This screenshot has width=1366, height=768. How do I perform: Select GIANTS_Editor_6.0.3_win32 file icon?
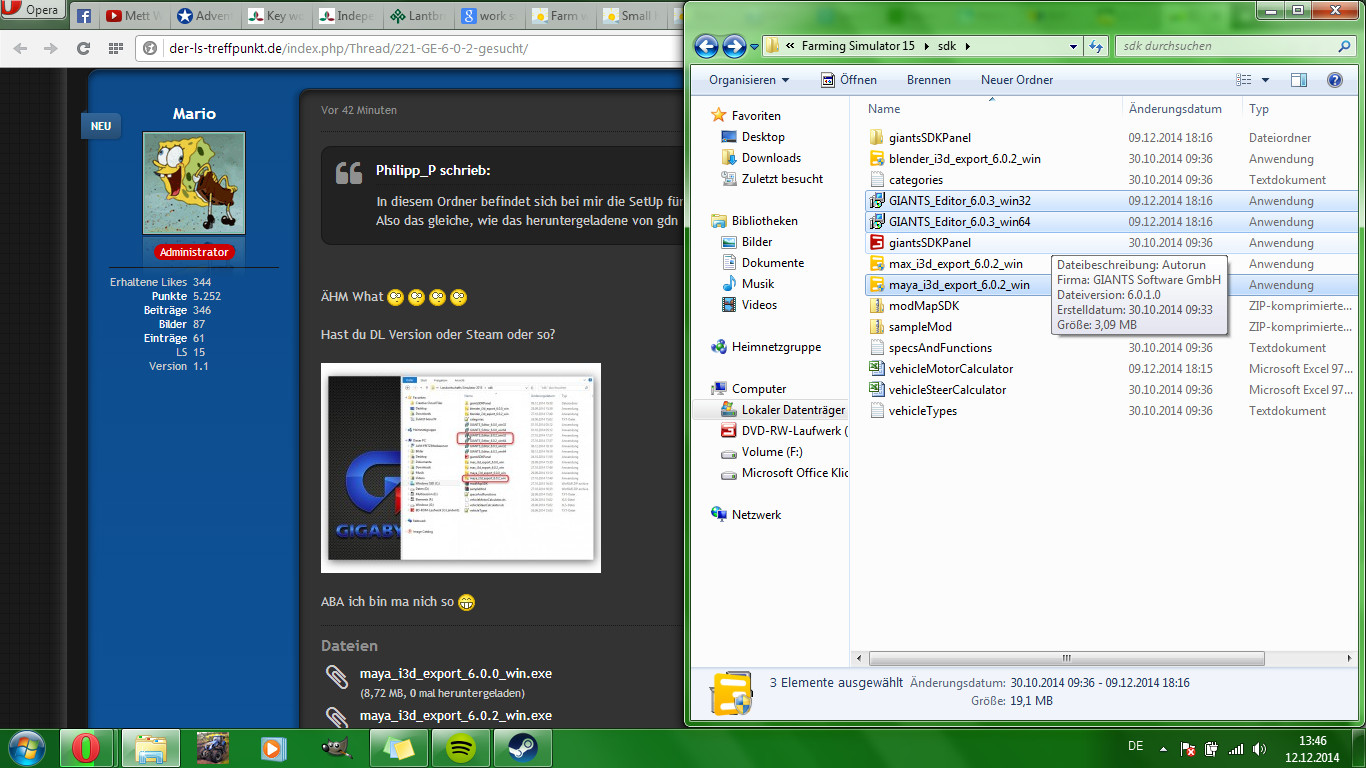point(876,201)
